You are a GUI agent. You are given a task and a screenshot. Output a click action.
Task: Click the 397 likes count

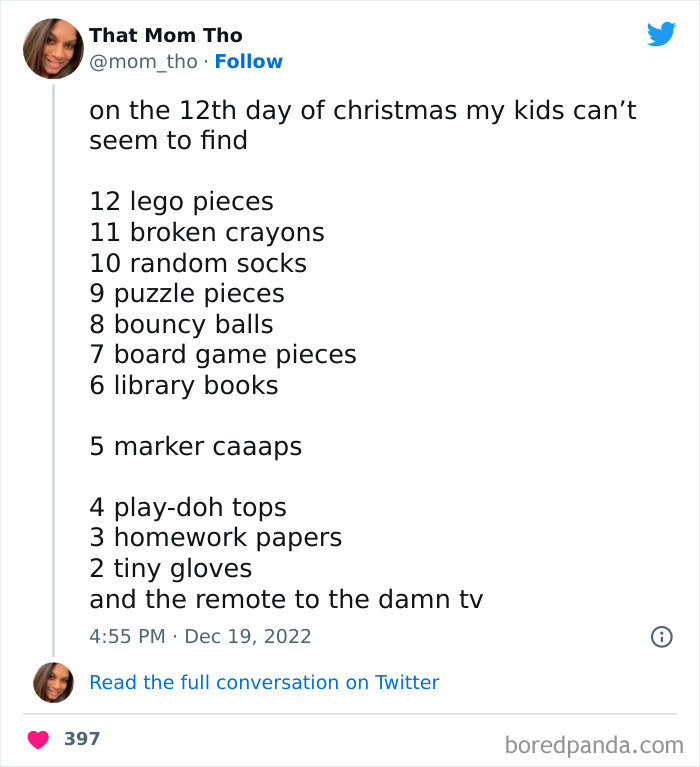[82, 739]
